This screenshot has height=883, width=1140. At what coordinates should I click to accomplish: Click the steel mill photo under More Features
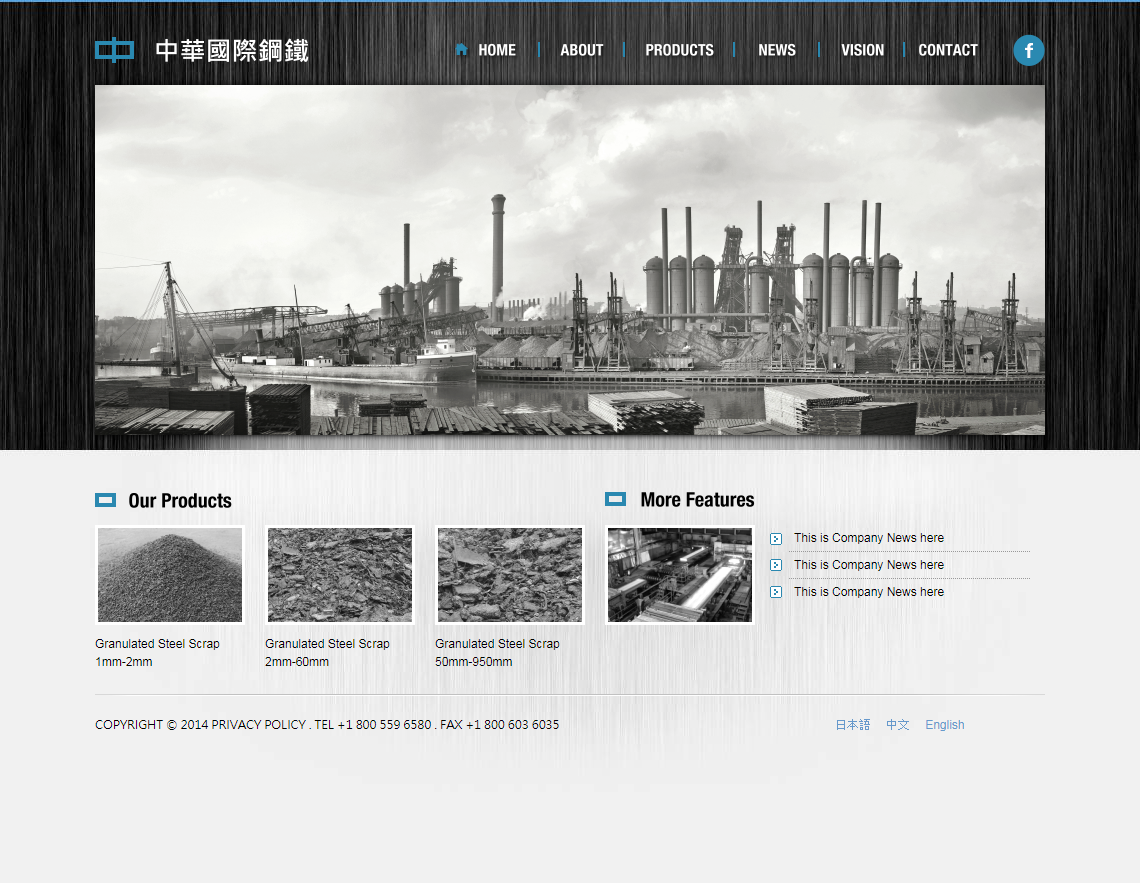click(x=680, y=575)
